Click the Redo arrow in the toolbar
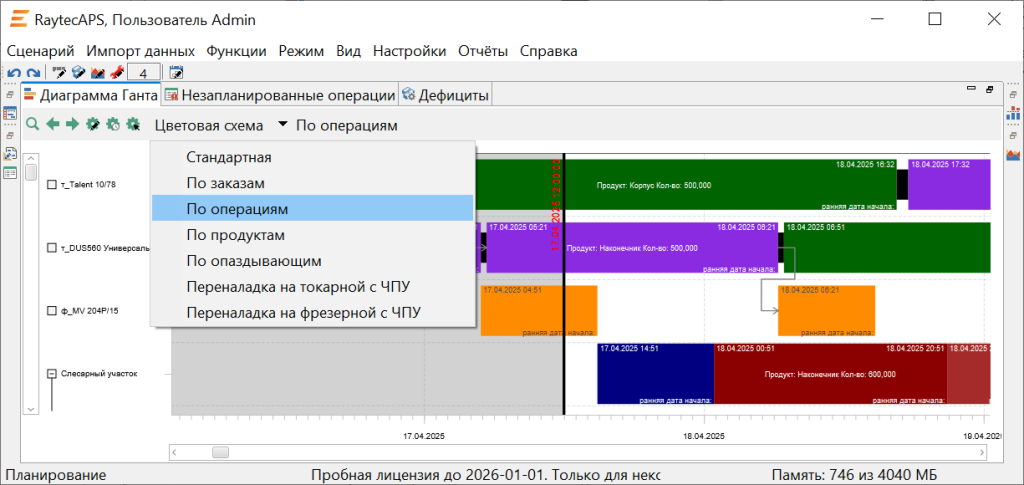This screenshot has height=485, width=1024. (33, 72)
